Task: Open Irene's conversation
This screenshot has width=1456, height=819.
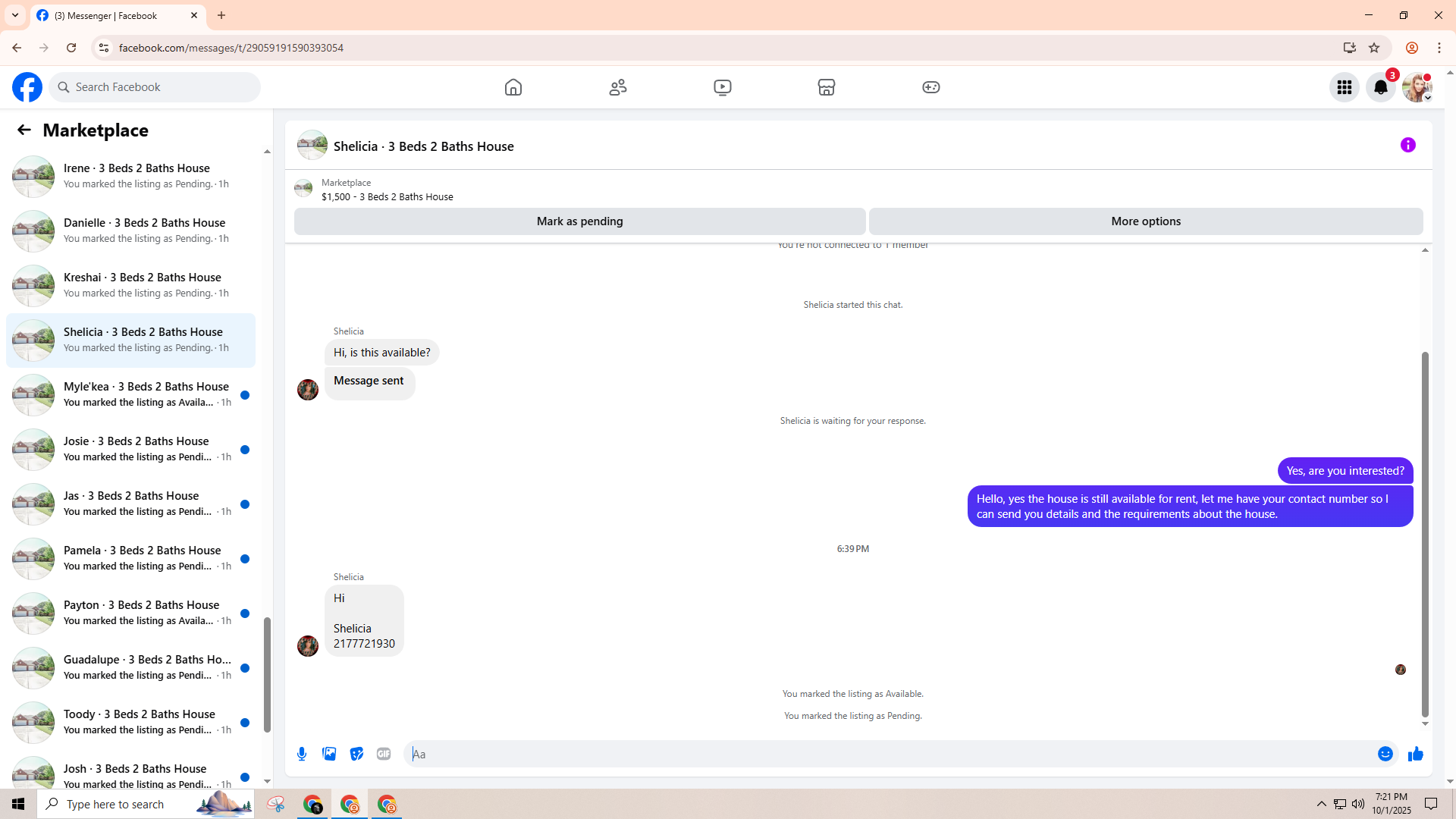Action: point(130,176)
